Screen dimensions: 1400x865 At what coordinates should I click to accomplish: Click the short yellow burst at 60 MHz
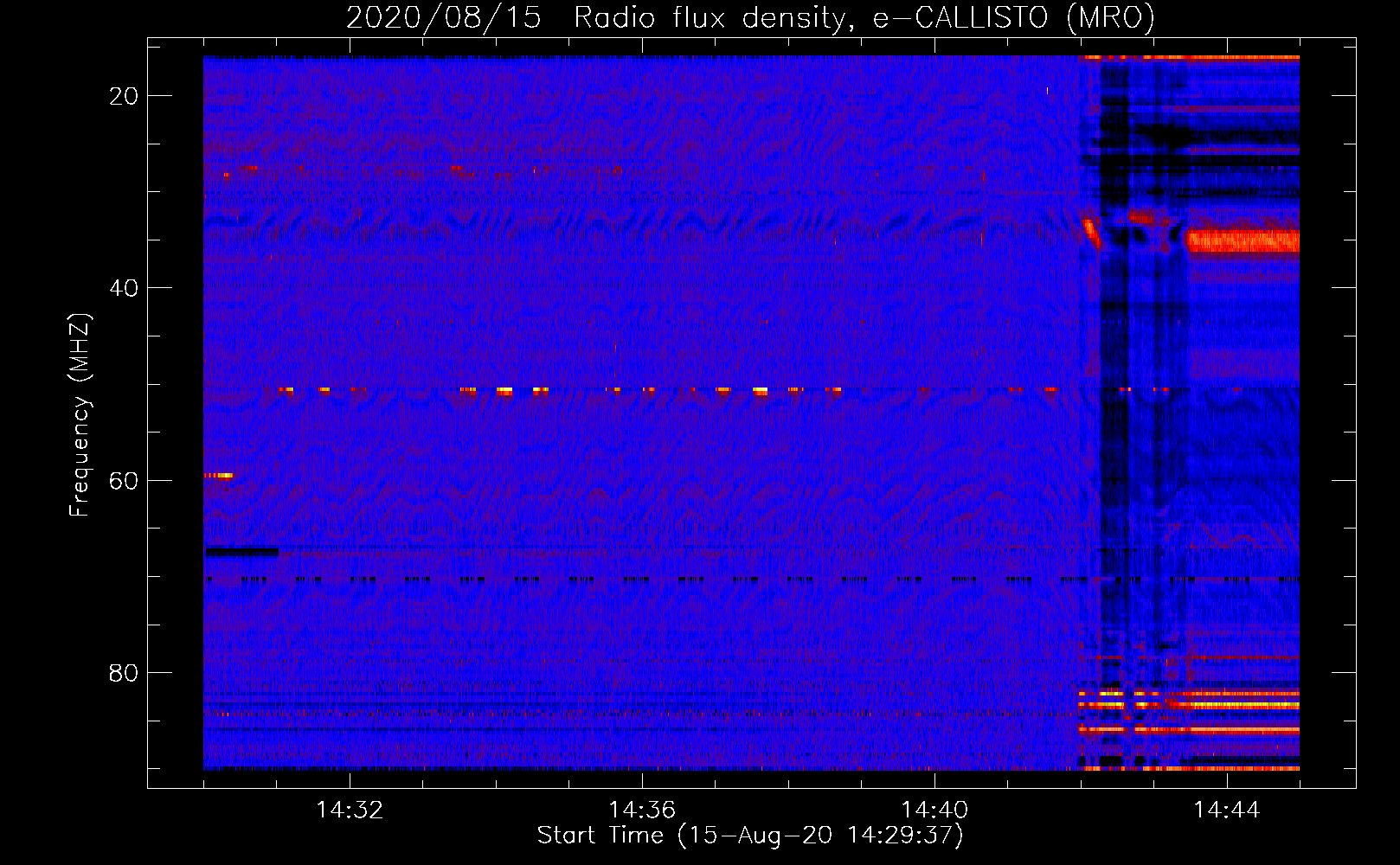219,475
